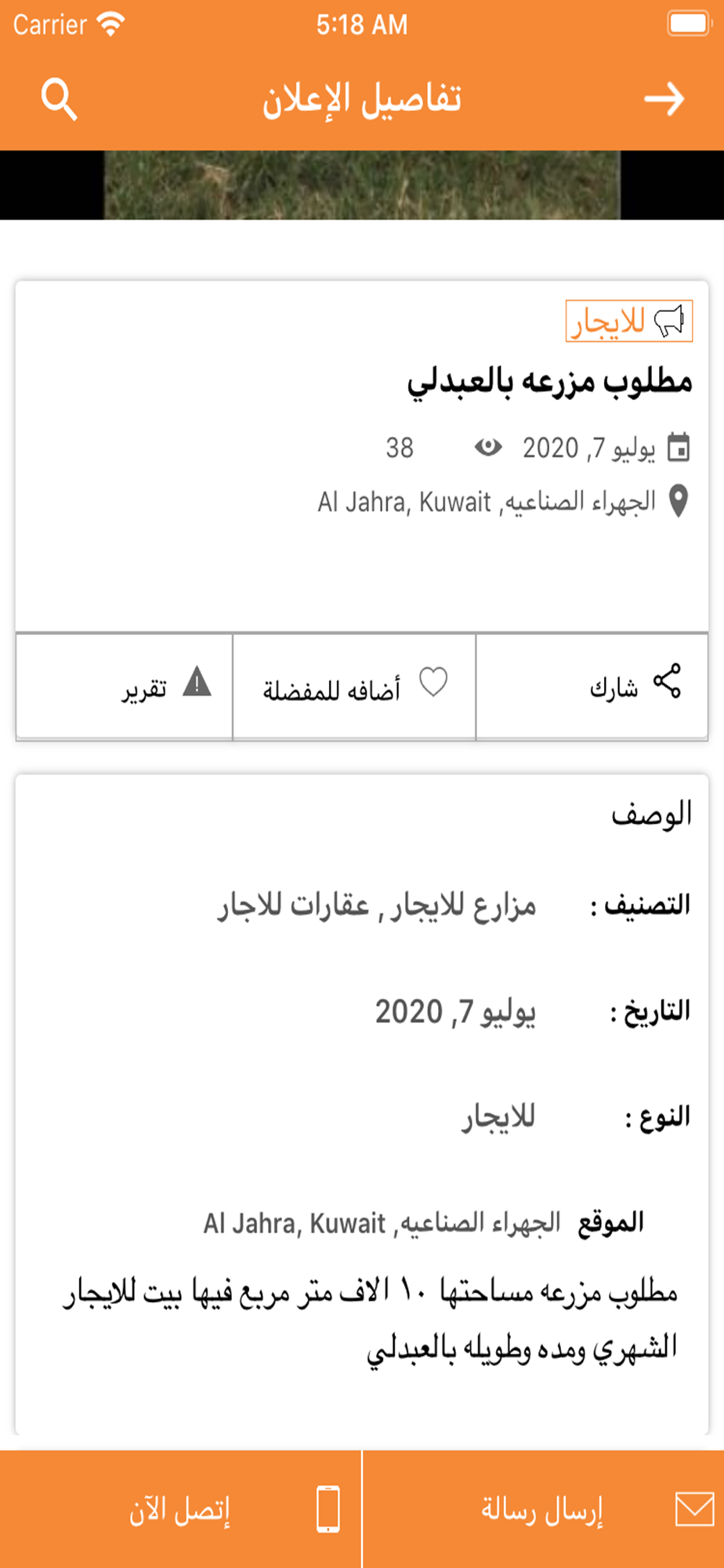This screenshot has height=1568, width=724.
Task: Tap the listing title مطلوب مزرعه بالعبدلي
Action: point(550,382)
